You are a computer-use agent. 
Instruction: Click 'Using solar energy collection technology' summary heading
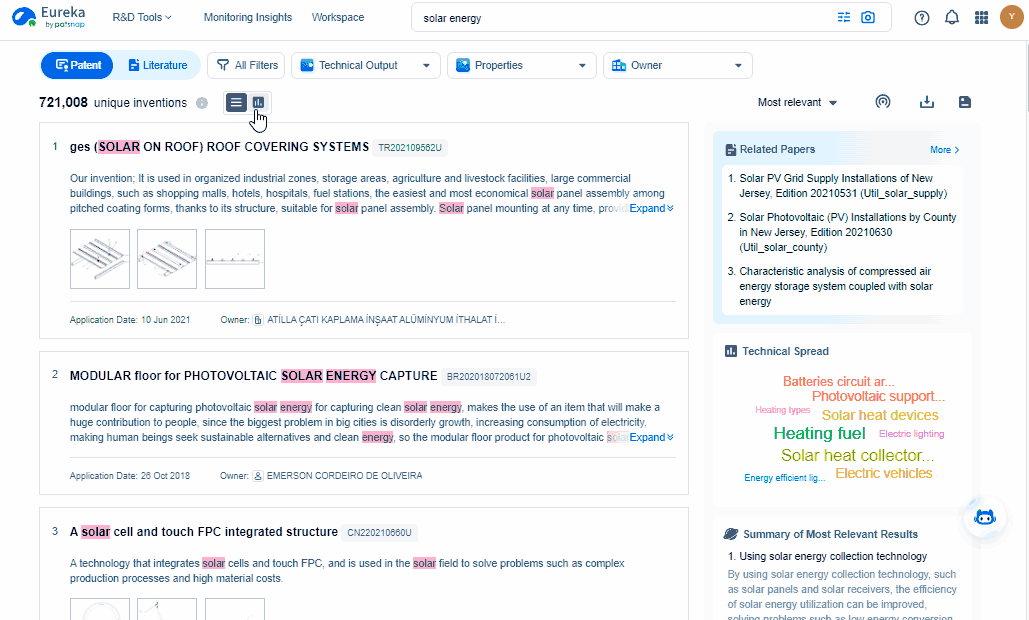[x=833, y=556]
